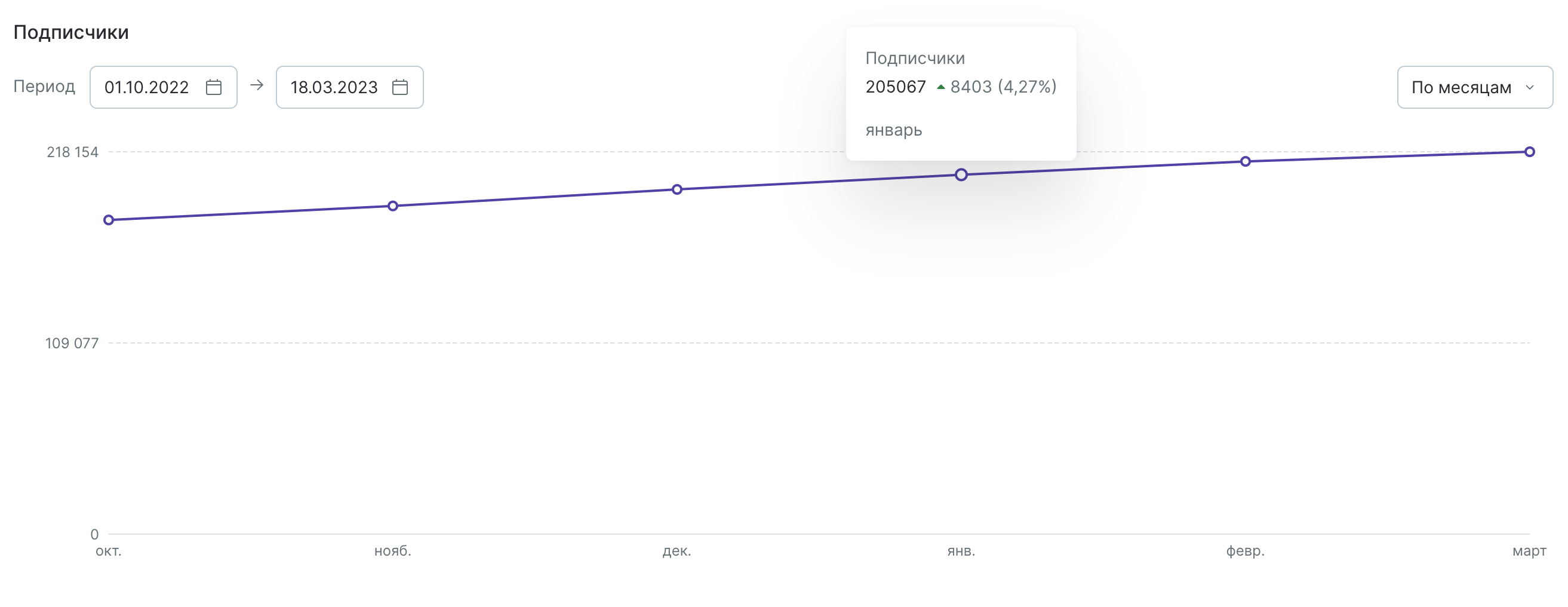Click the green growth arrow in tooltip
Screen dimensions: 1568x607
pyautogui.click(x=940, y=87)
